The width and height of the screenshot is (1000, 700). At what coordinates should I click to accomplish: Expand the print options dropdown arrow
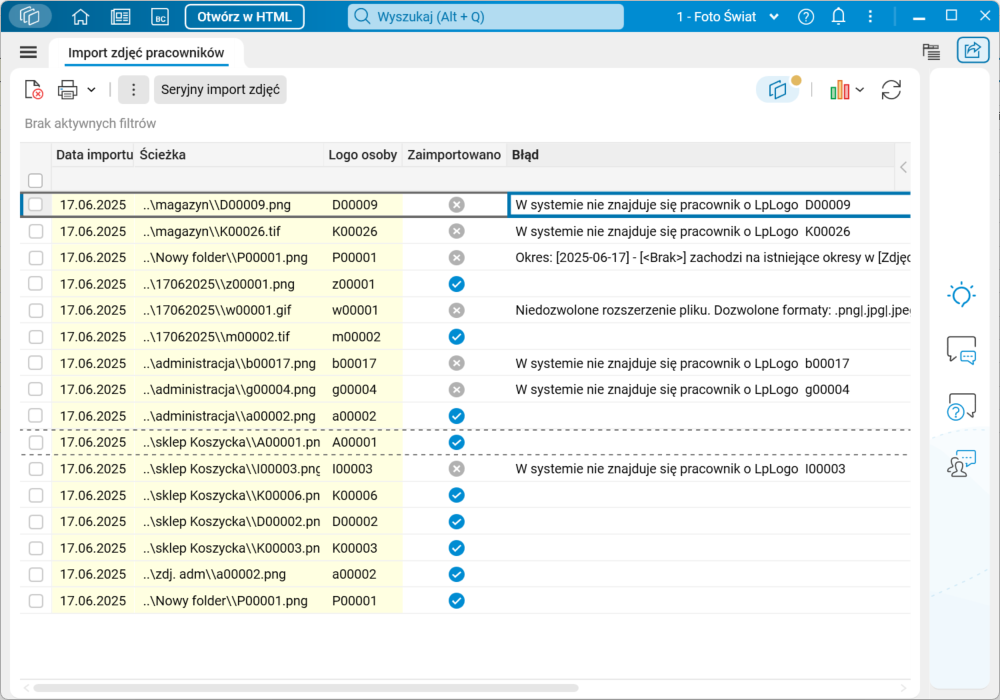pyautogui.click(x=91, y=90)
